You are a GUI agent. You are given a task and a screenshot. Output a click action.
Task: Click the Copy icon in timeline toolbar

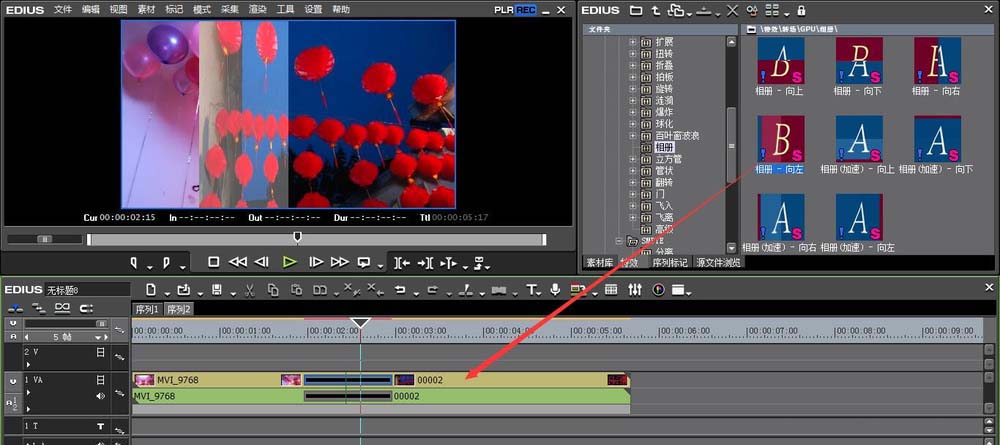point(273,290)
